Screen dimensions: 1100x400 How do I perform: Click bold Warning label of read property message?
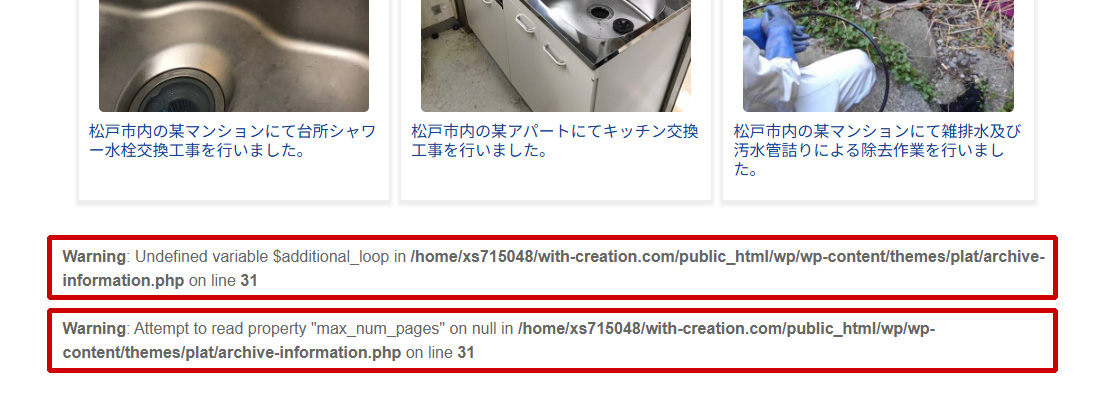pyautogui.click(x=94, y=328)
